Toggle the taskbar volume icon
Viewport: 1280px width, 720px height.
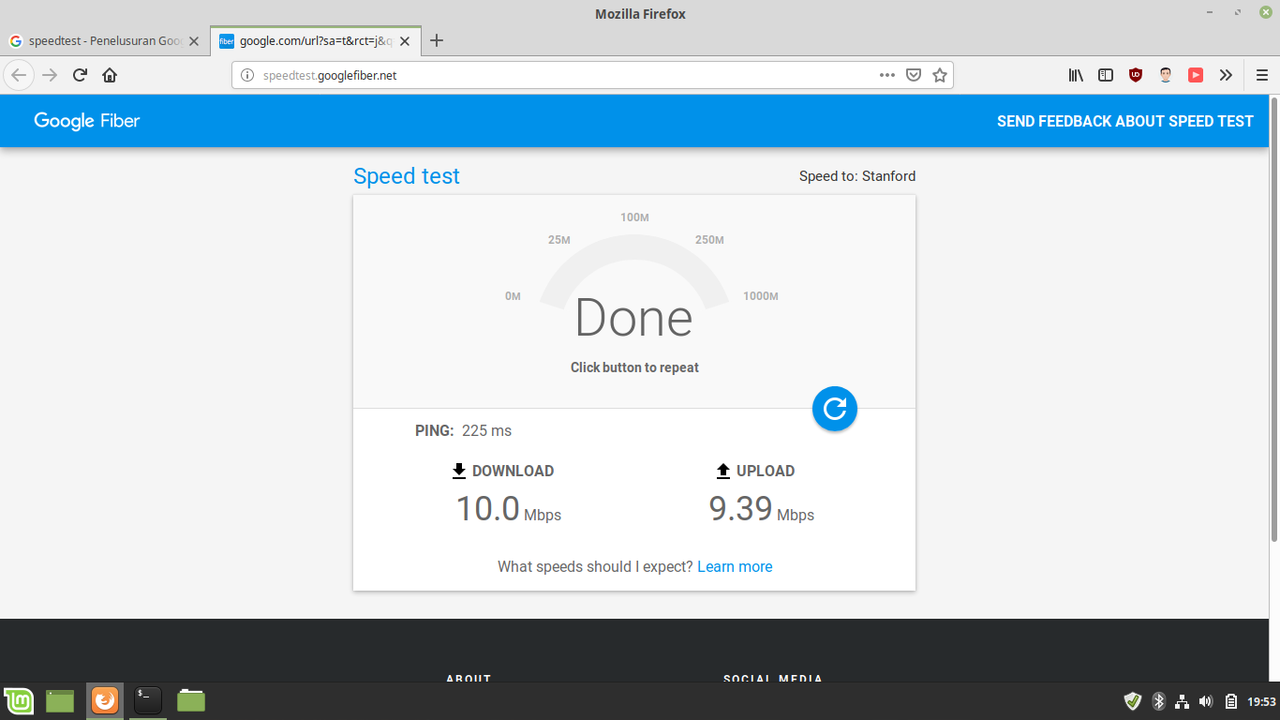(x=1206, y=701)
